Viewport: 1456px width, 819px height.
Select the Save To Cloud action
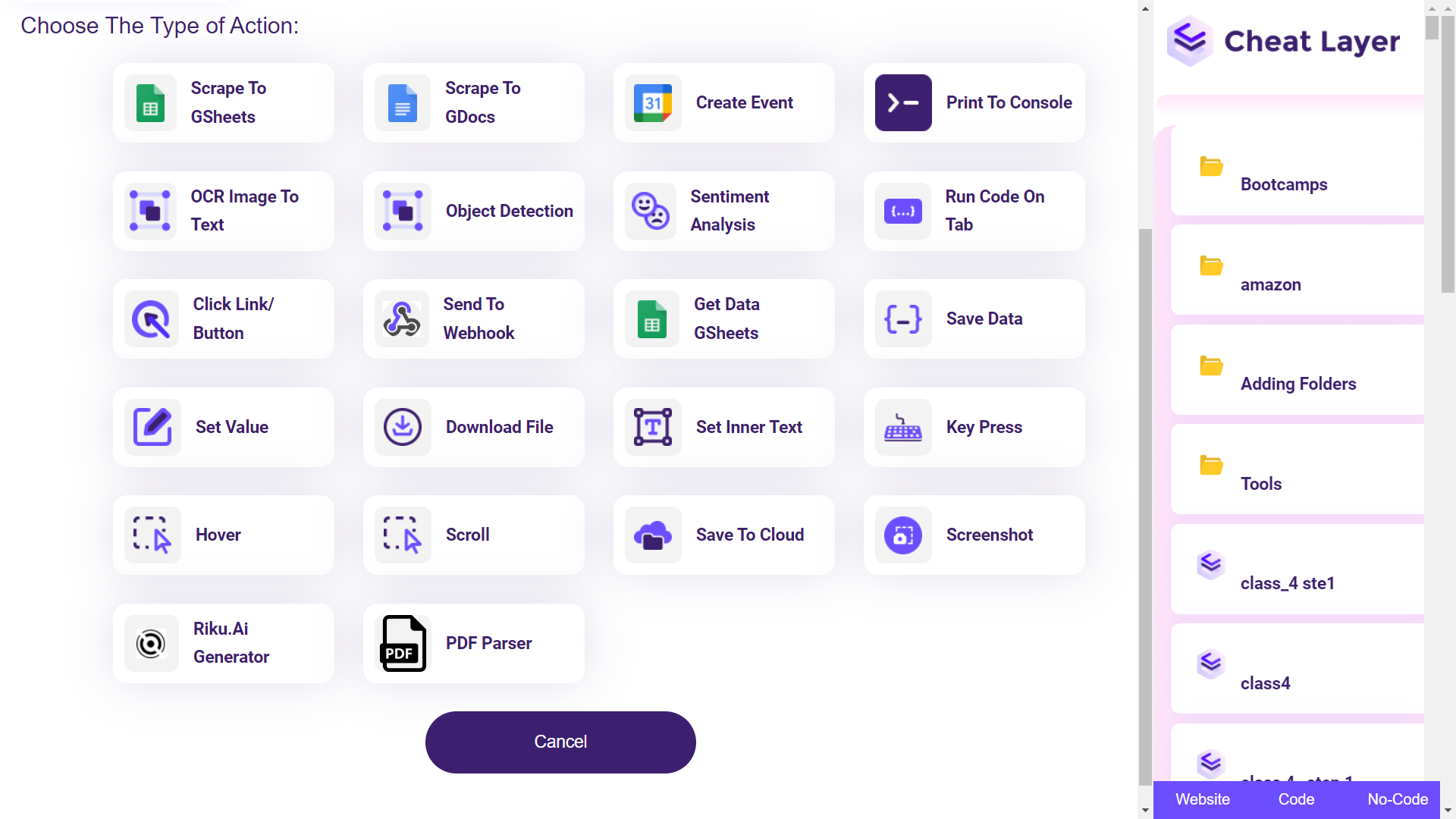click(724, 535)
